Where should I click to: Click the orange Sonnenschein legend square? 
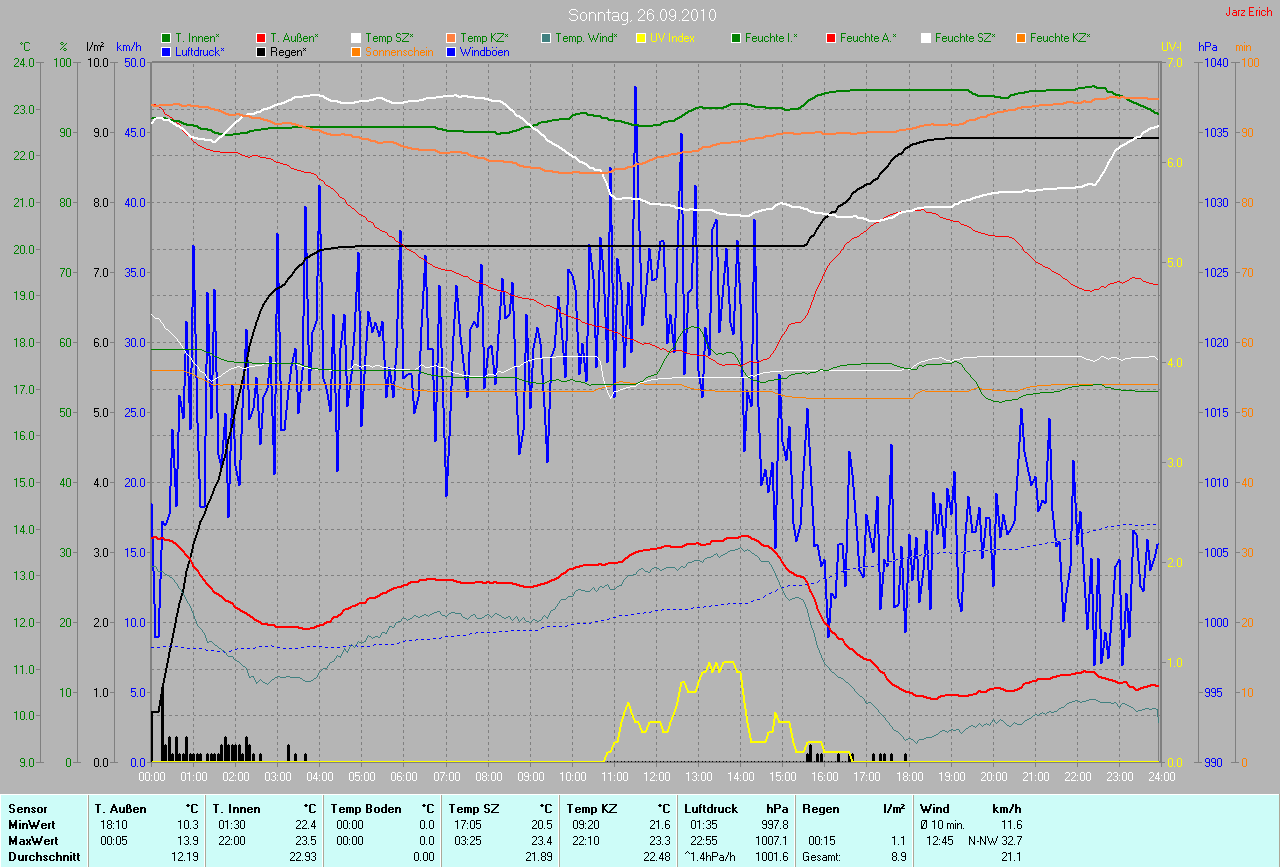click(356, 51)
